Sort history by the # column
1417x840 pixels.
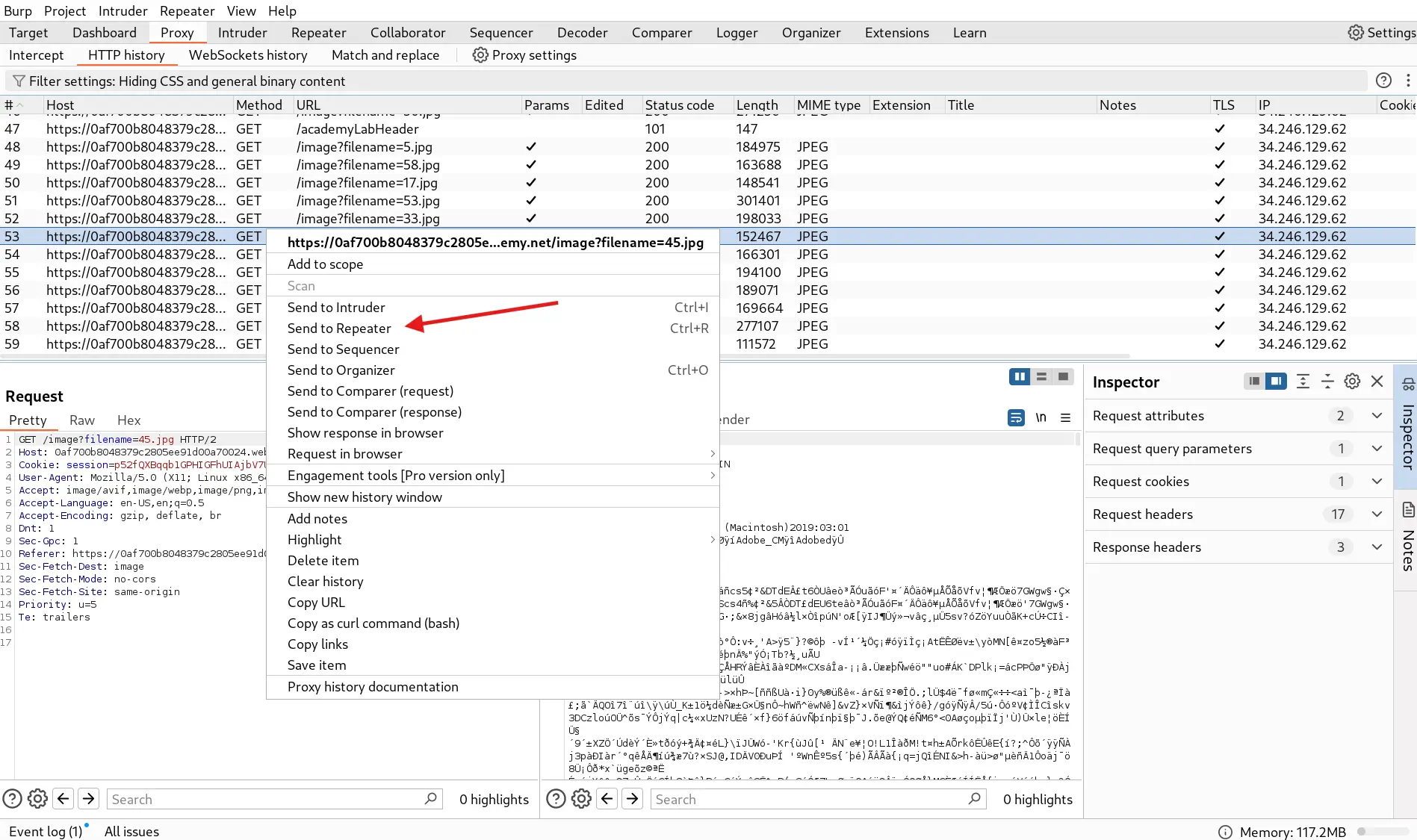click(20, 105)
